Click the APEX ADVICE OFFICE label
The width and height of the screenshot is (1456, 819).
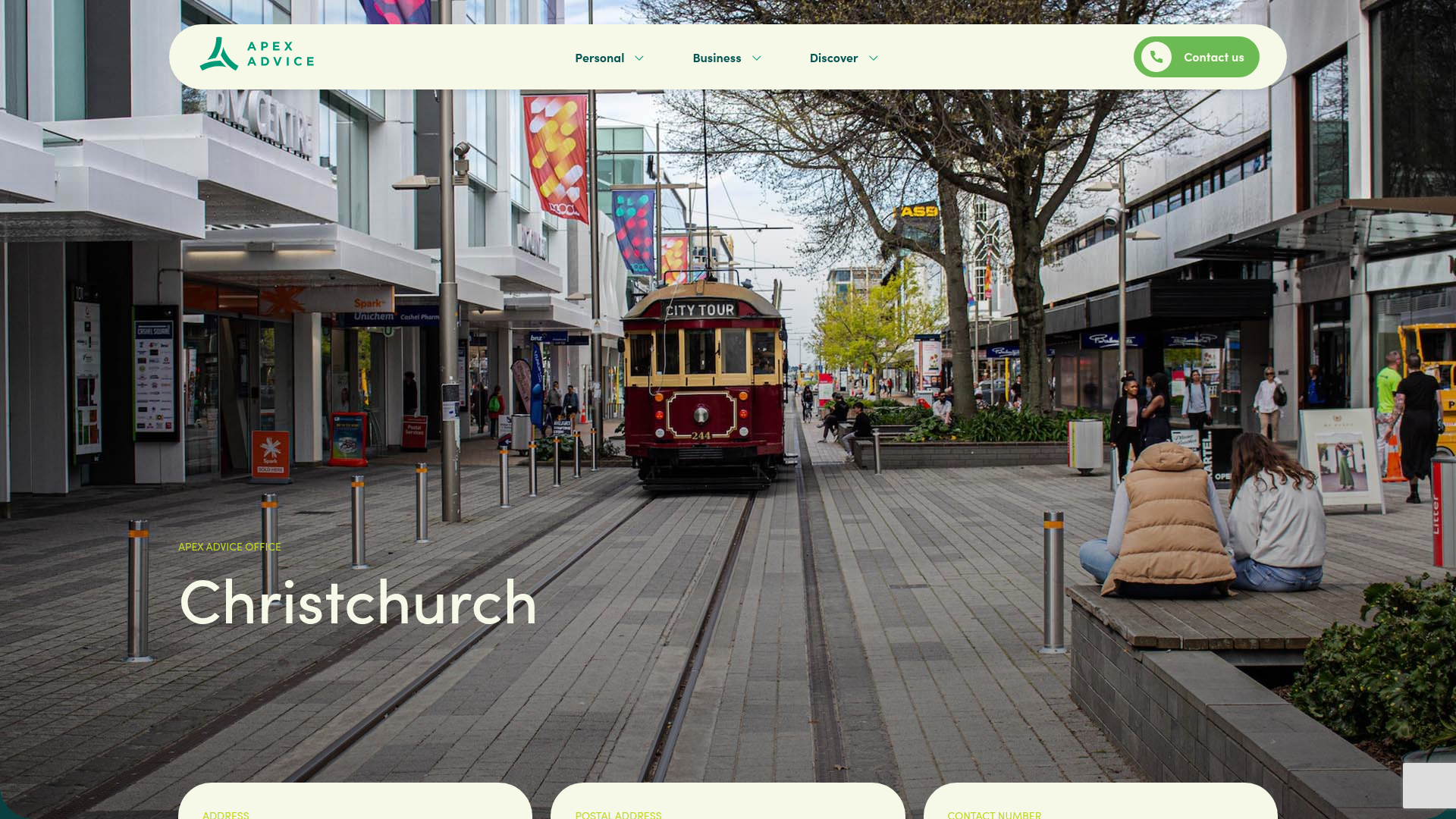pyautogui.click(x=230, y=546)
